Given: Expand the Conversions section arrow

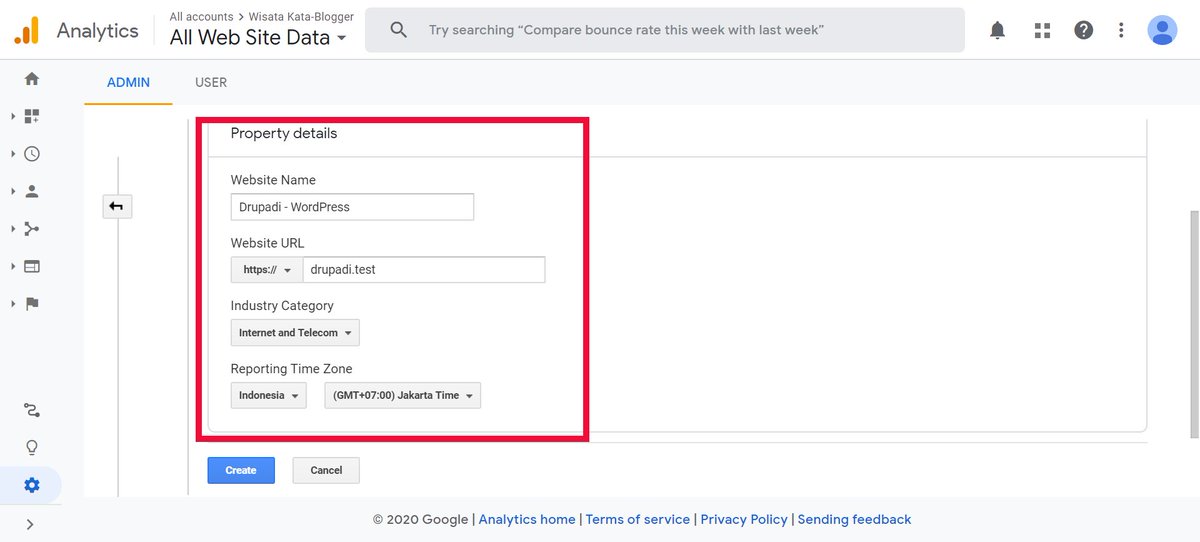Looking at the screenshot, I should pos(13,304).
